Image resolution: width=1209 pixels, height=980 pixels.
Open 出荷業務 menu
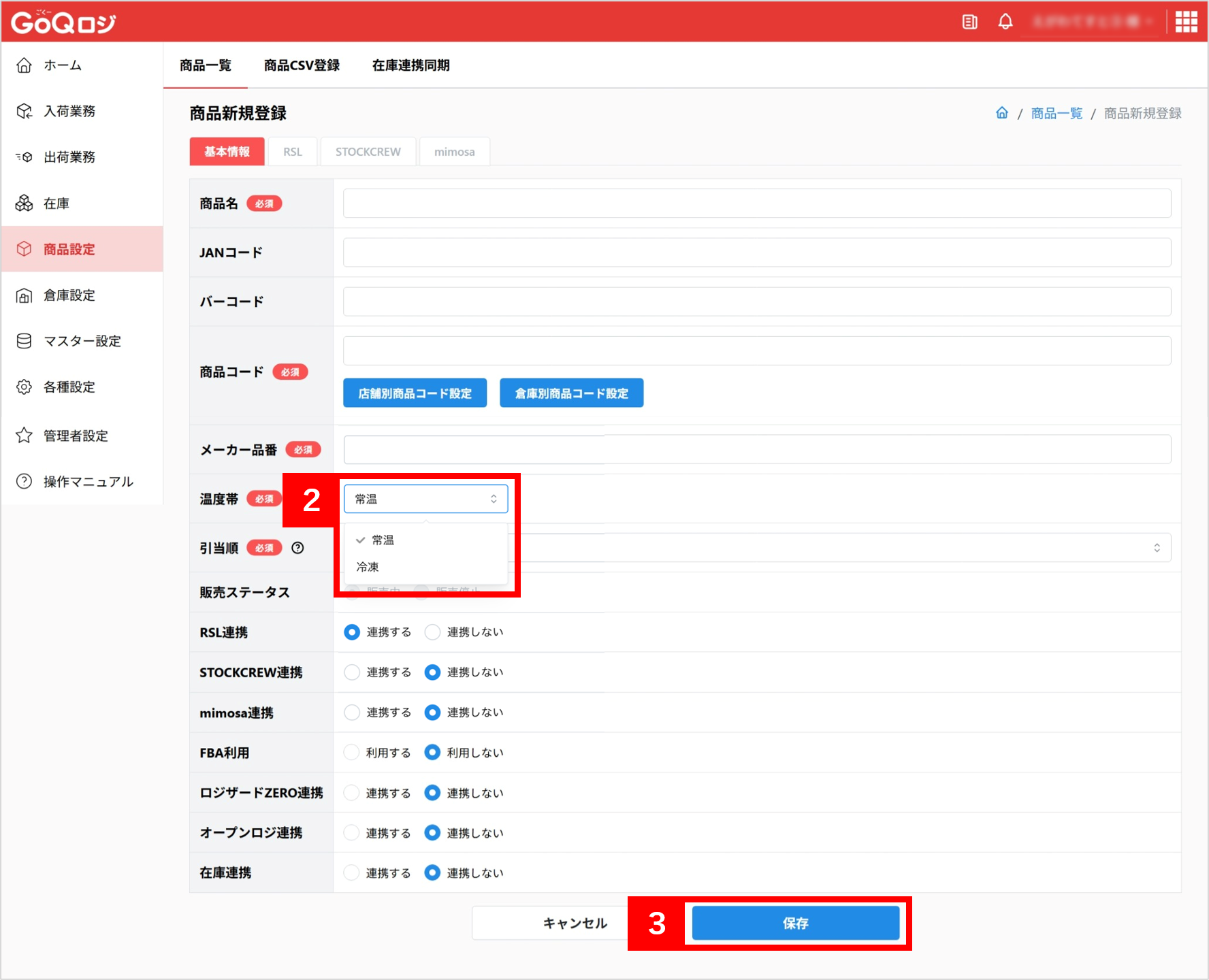[82, 157]
